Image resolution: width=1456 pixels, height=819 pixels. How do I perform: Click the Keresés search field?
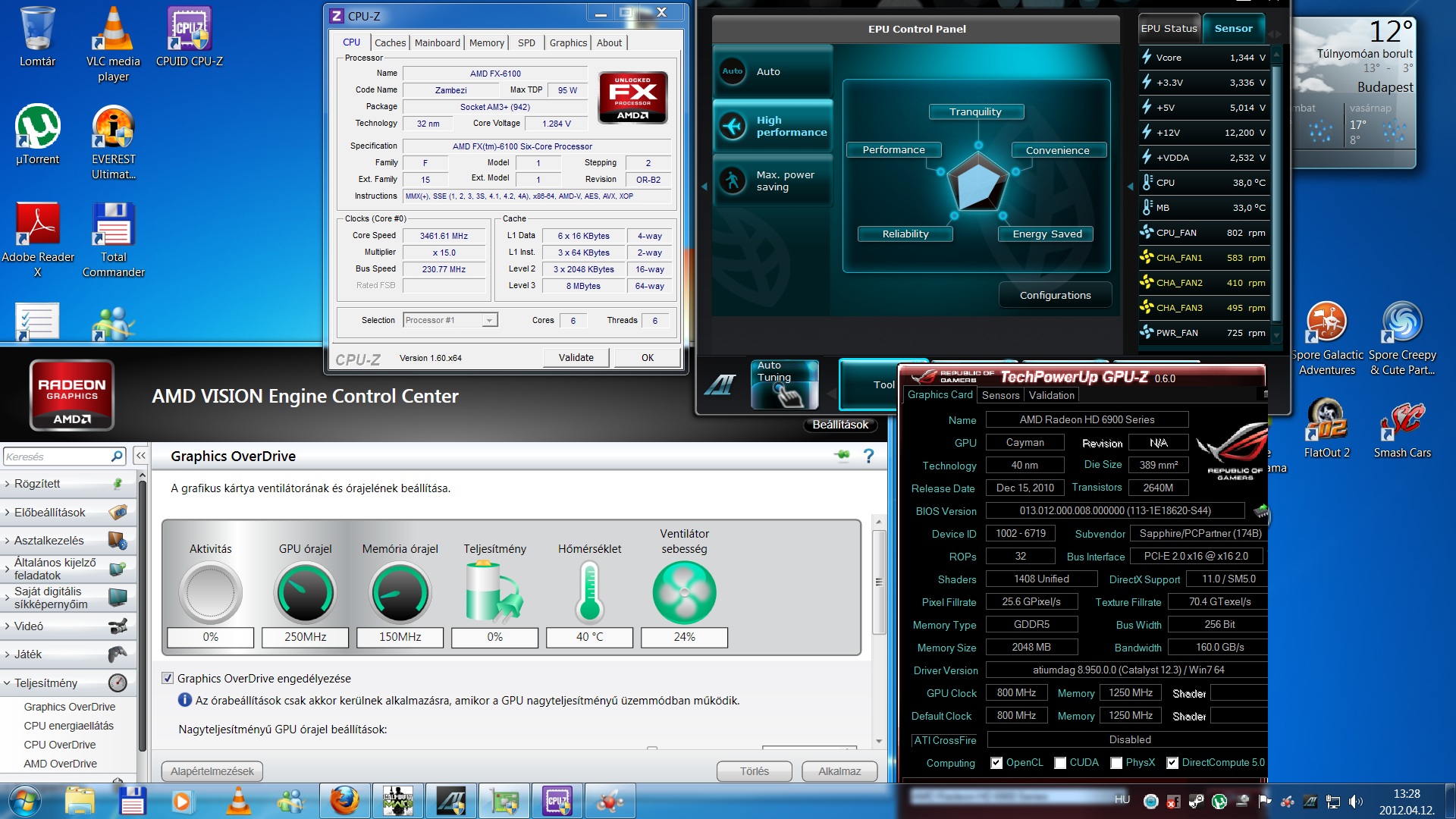coord(57,457)
